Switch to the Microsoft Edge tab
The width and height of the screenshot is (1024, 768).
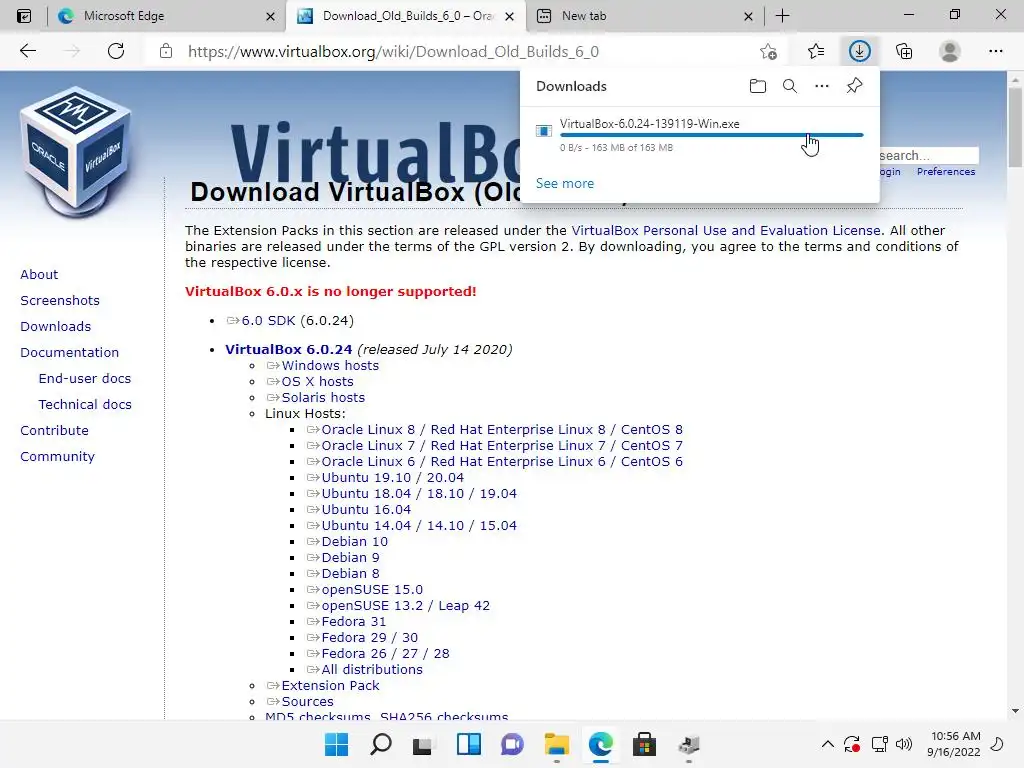click(x=165, y=16)
